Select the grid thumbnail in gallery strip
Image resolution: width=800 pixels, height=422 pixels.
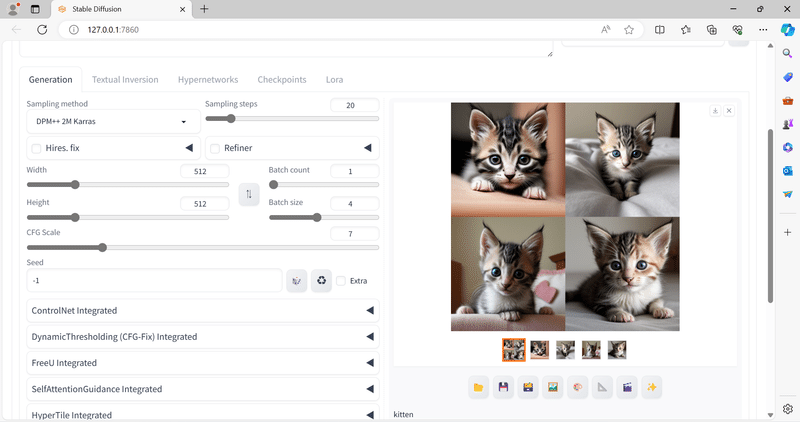tap(513, 350)
